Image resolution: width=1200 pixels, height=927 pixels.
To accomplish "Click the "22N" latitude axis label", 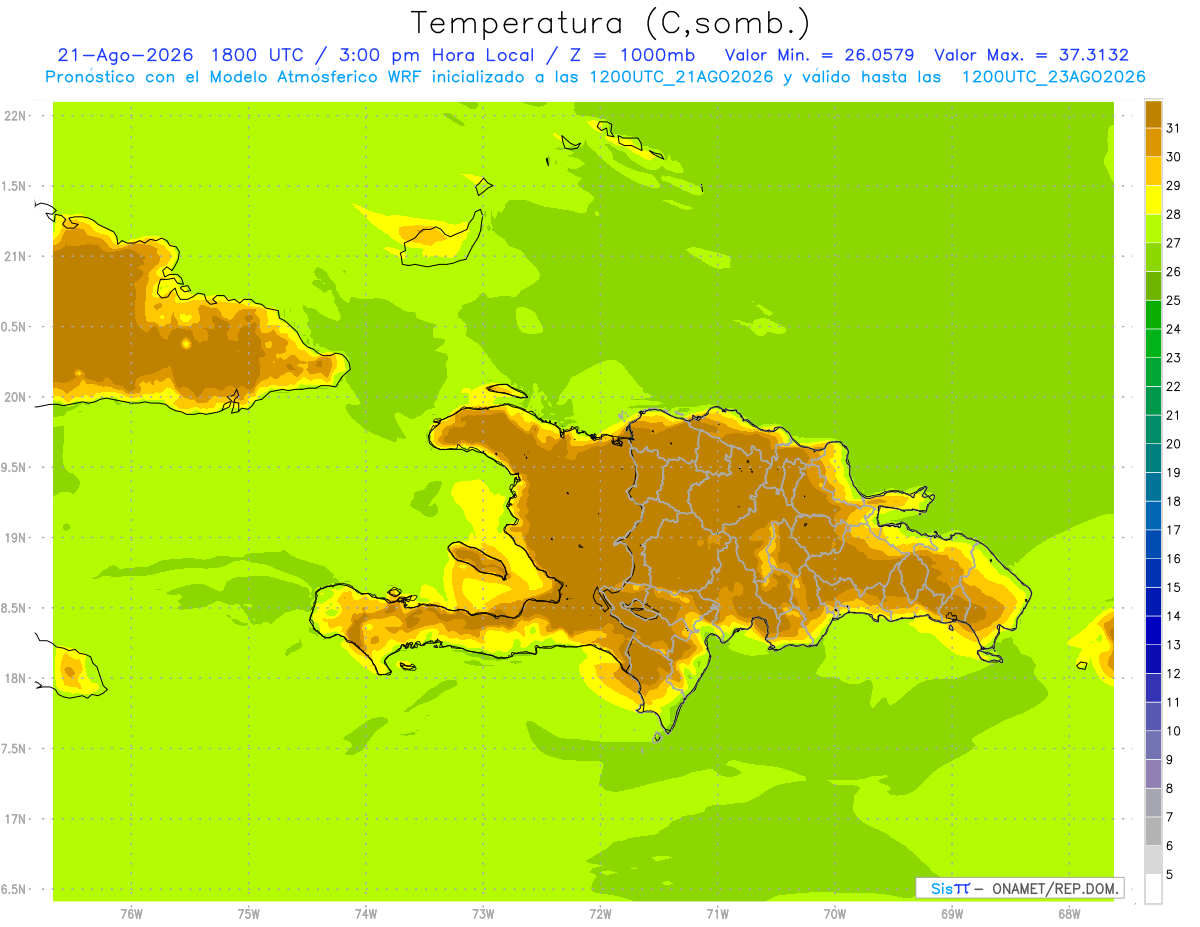I will coord(15,116).
